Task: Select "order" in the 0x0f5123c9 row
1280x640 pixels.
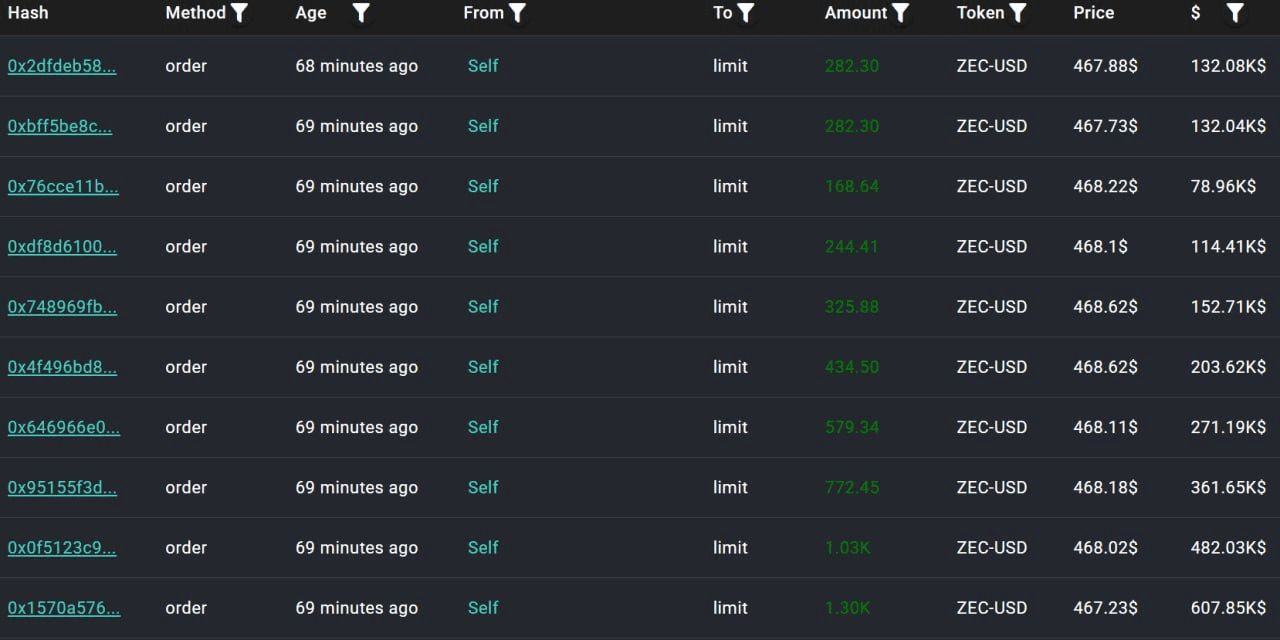Action: (186, 547)
